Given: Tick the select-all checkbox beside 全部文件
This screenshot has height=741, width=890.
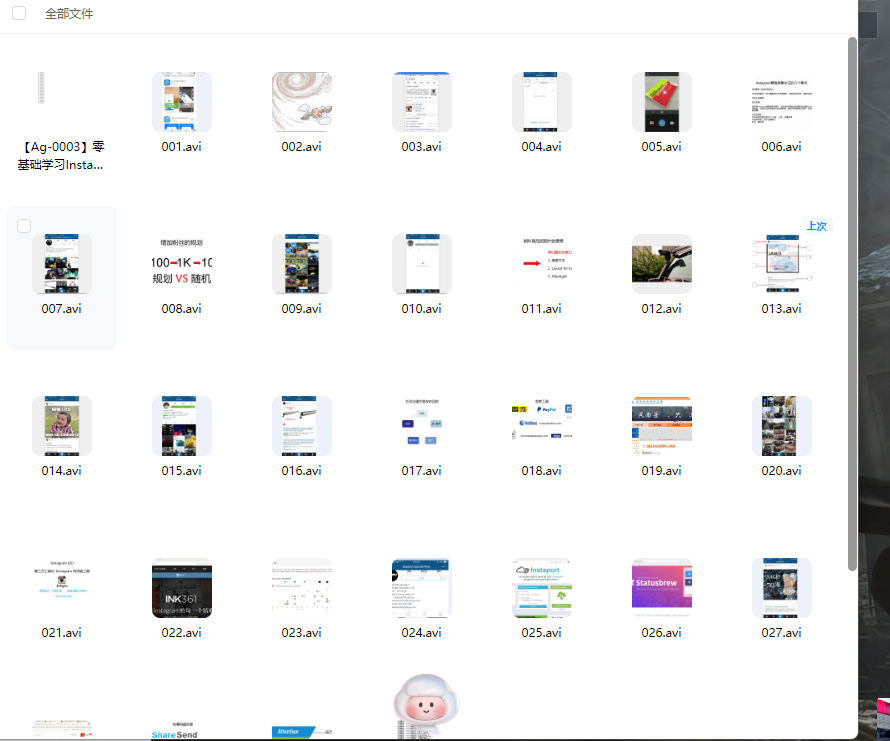Looking at the screenshot, I should (19, 14).
